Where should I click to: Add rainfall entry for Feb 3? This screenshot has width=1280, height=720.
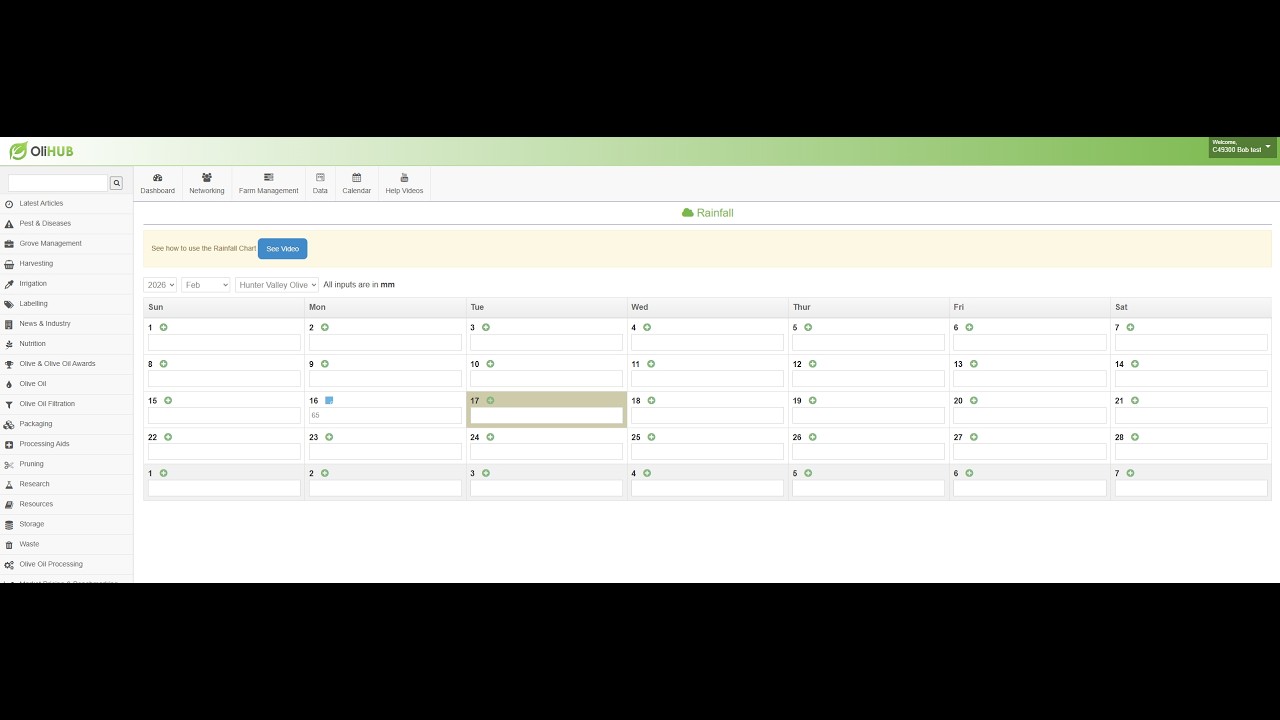(x=486, y=327)
